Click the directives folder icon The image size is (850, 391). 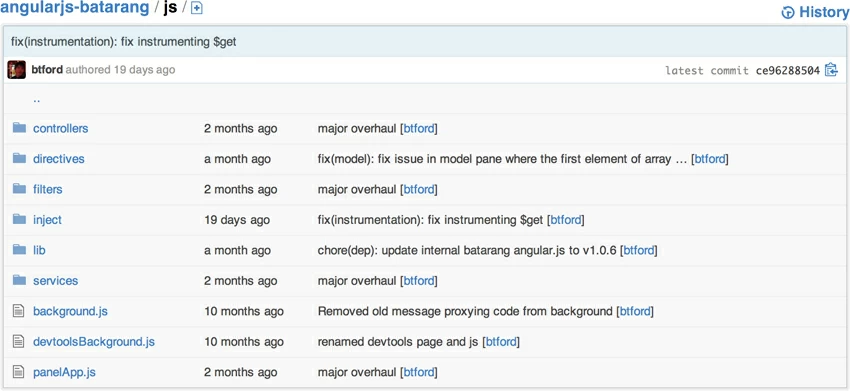(20, 158)
